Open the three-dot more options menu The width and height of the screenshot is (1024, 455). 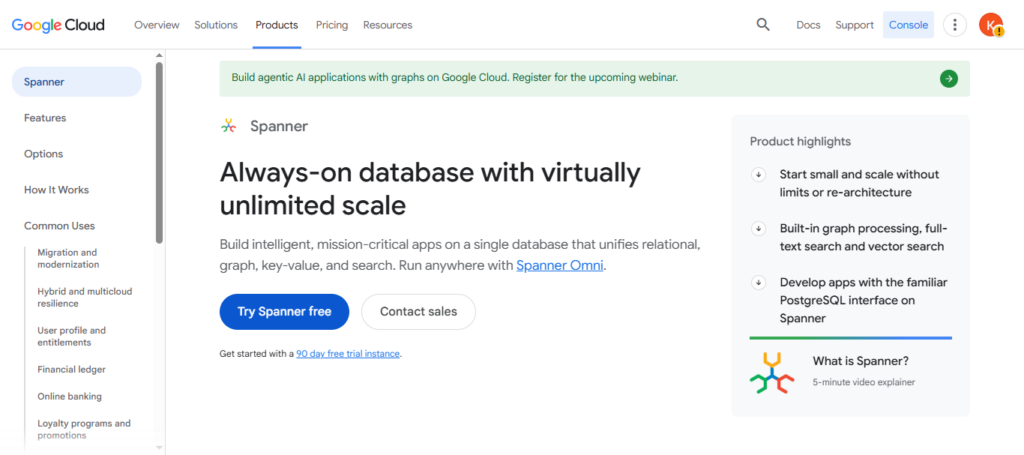coord(955,25)
